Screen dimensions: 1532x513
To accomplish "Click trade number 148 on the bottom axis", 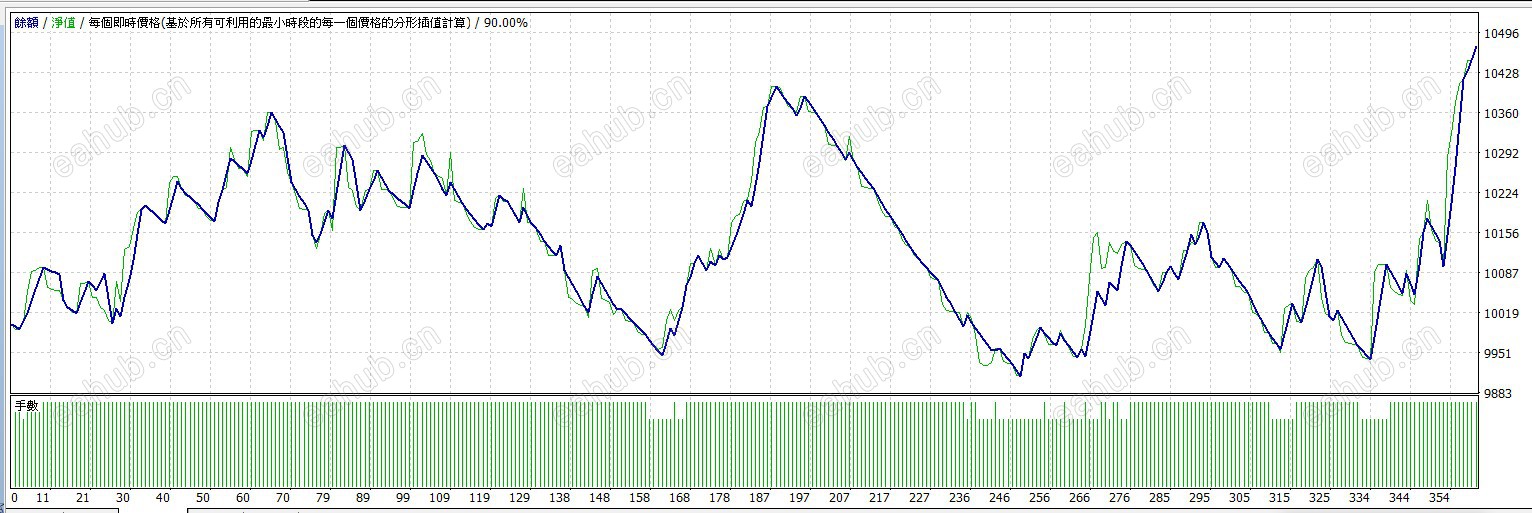I will pyautogui.click(x=599, y=498).
